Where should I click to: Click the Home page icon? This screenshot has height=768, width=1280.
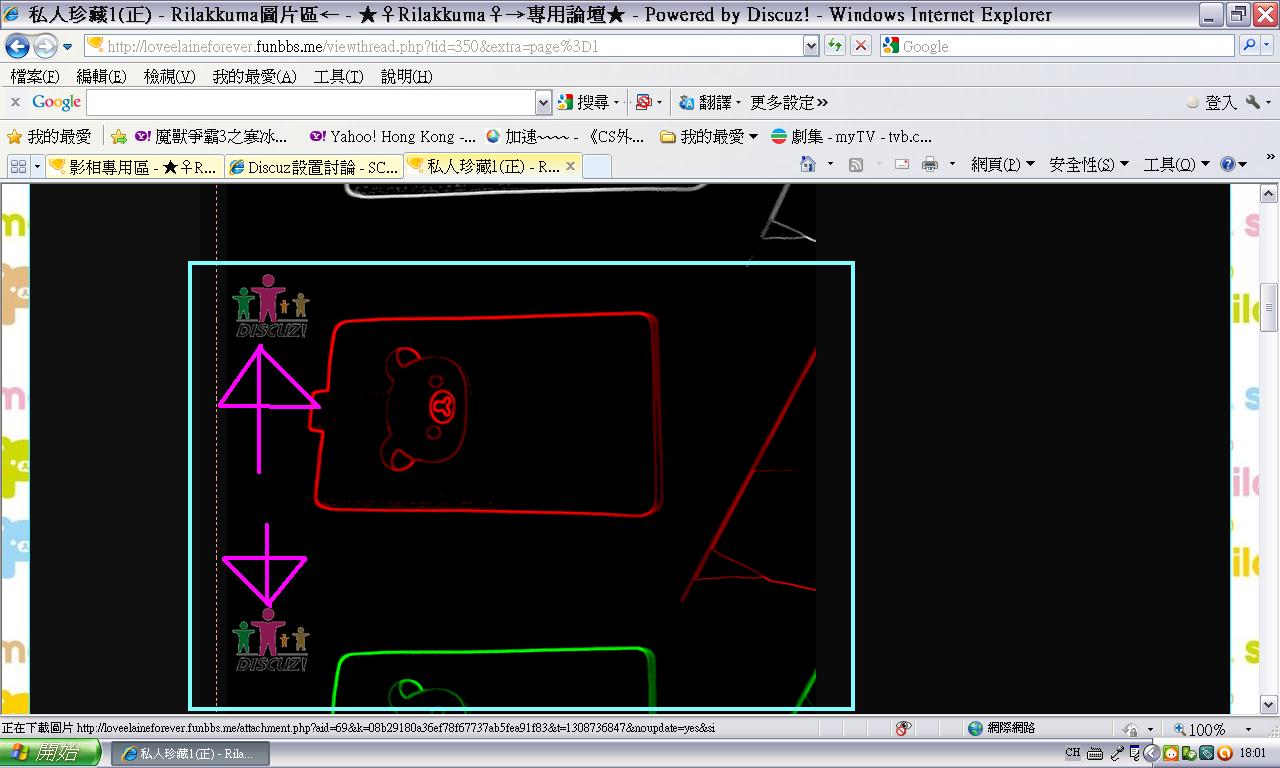808,164
